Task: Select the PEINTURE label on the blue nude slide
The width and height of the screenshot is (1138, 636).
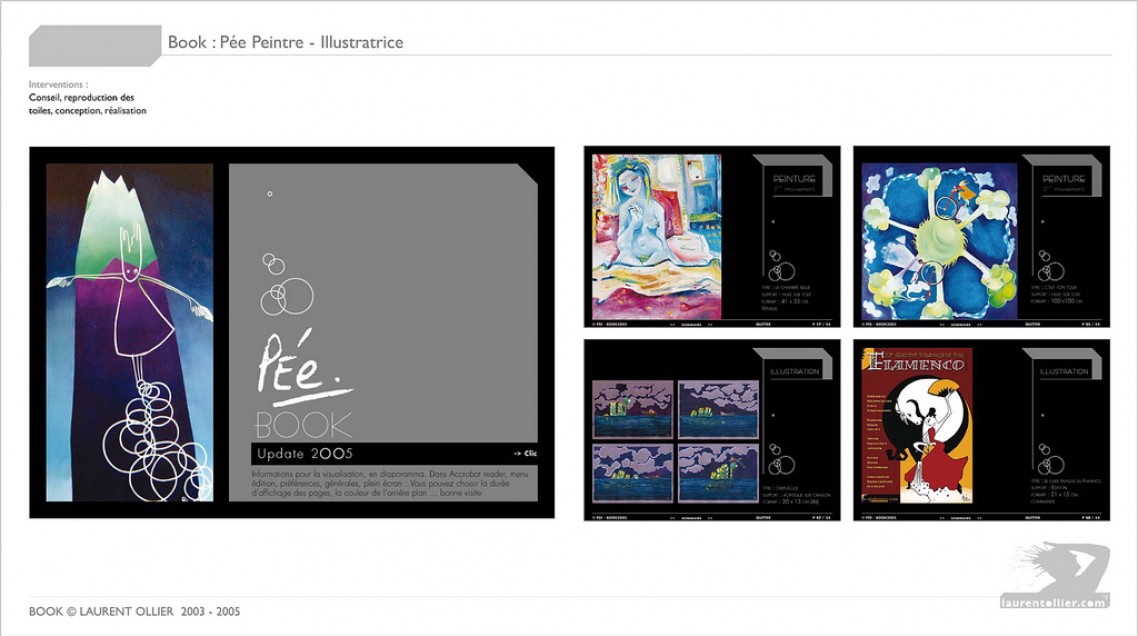Action: coord(794,179)
